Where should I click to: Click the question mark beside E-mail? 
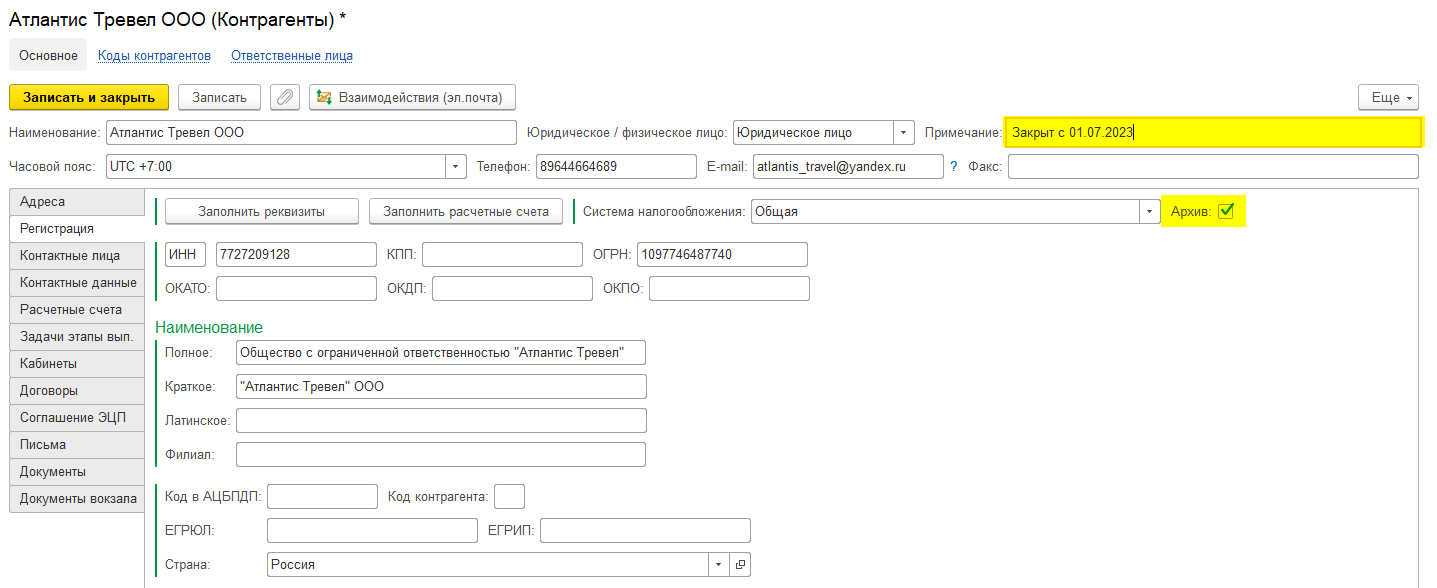click(953, 167)
